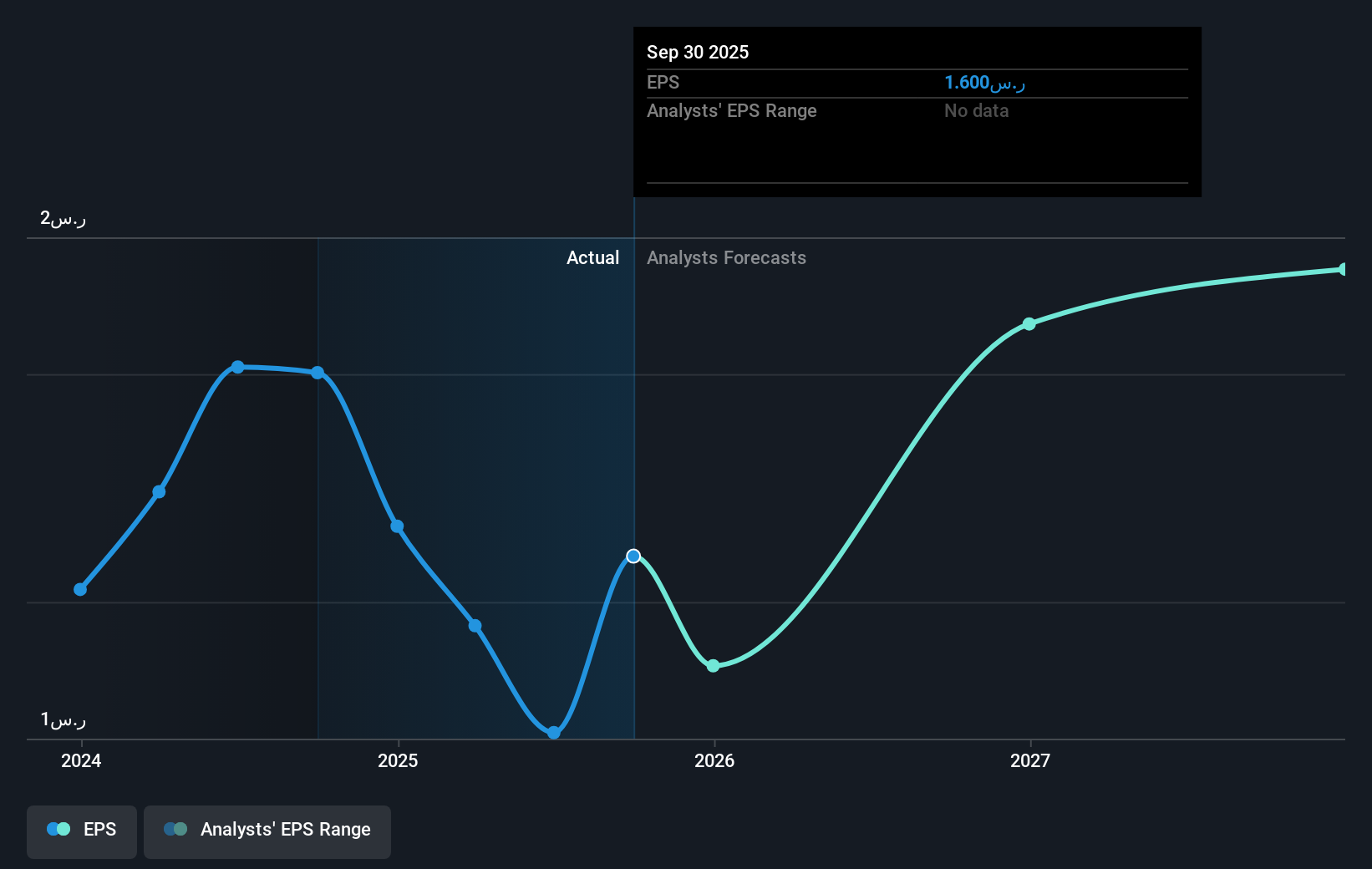Viewport: 1372px width, 869px height.
Task: Click the peak EPS data point in 2024
Action: (x=238, y=366)
